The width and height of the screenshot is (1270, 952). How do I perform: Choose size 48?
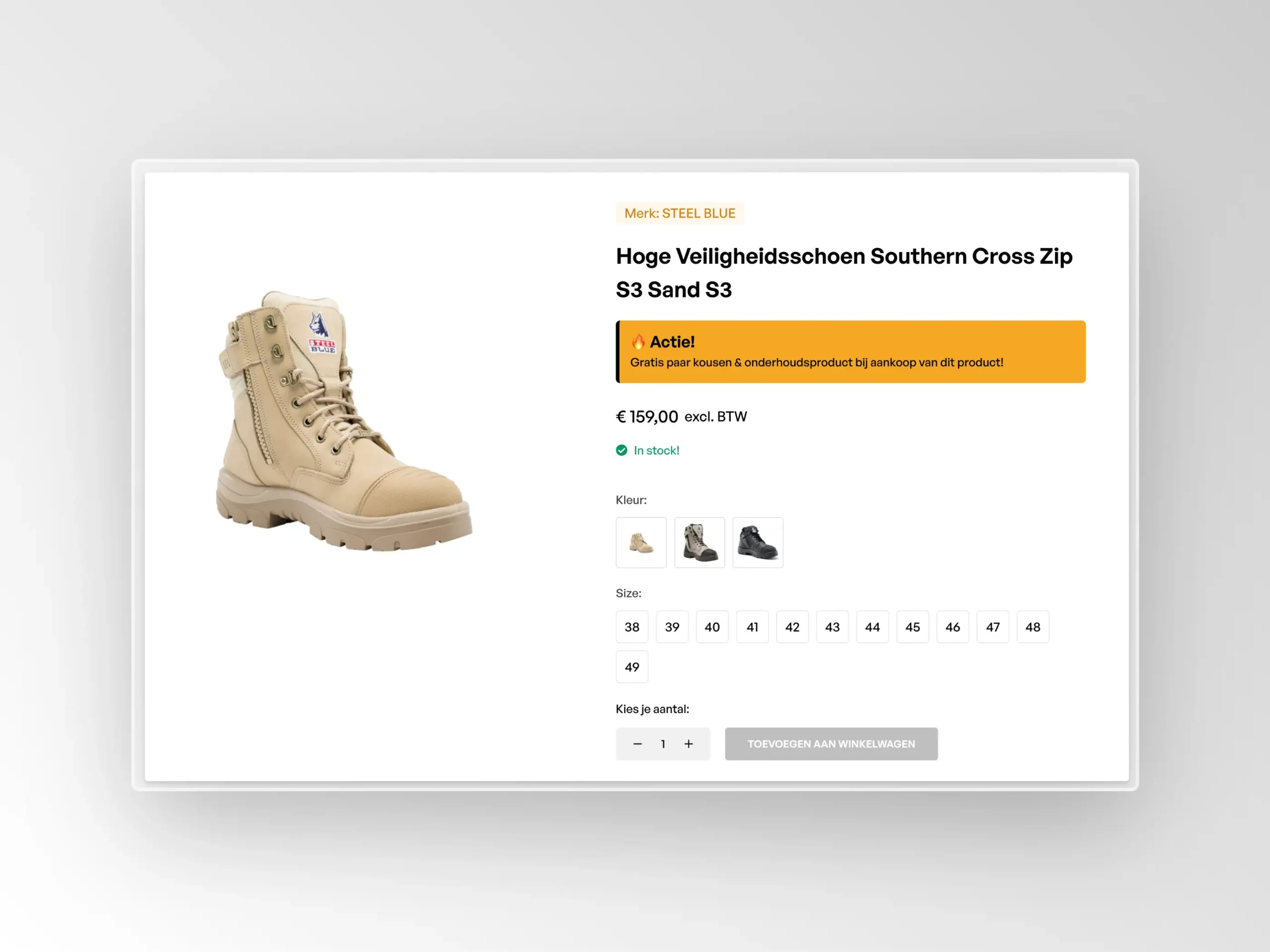pos(1032,627)
